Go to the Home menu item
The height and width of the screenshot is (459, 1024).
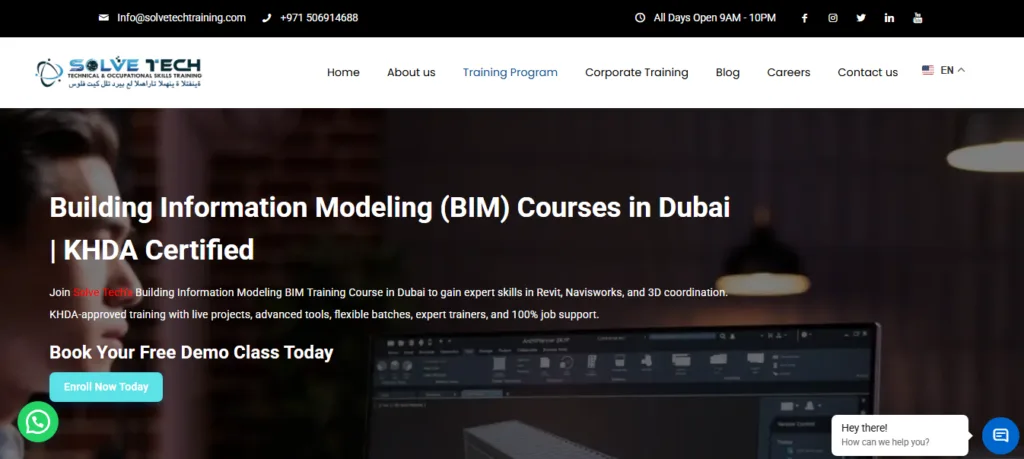point(343,72)
